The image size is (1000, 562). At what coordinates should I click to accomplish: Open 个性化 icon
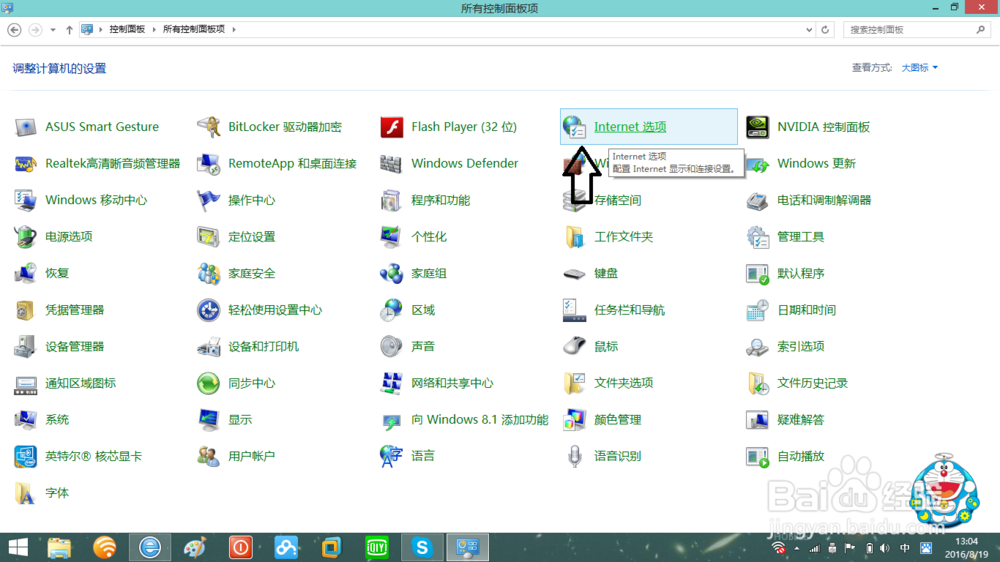pos(392,237)
